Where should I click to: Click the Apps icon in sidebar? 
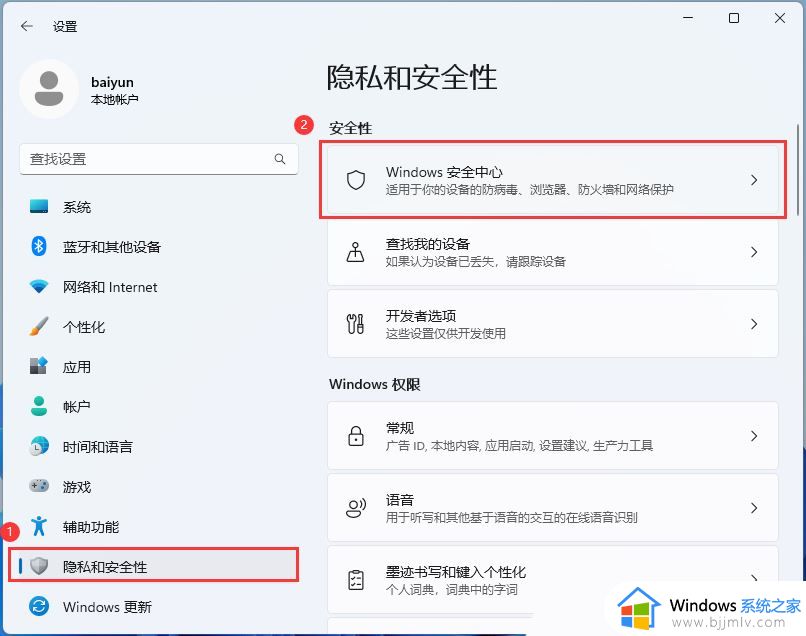(39, 366)
